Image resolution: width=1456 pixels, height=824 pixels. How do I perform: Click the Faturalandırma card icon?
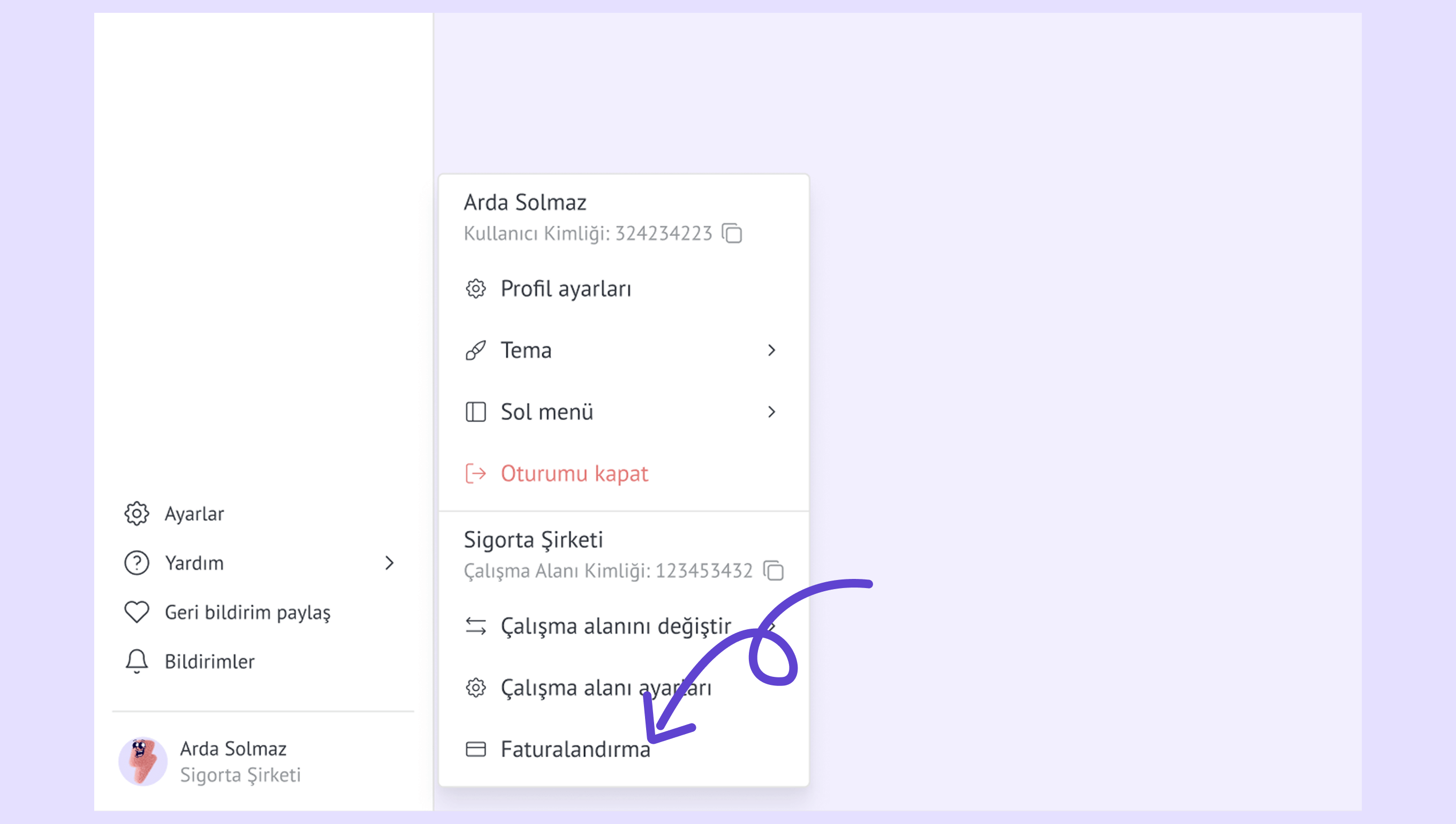(x=475, y=749)
